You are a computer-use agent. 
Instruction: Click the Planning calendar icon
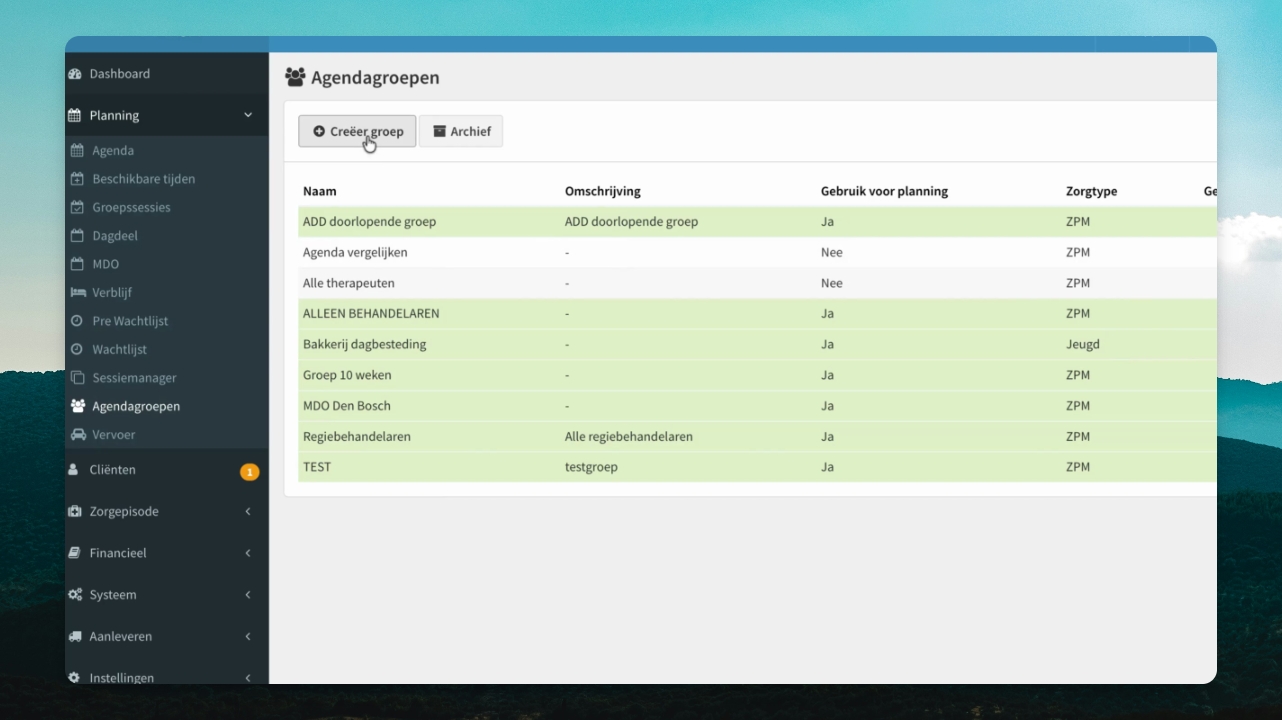(x=75, y=116)
